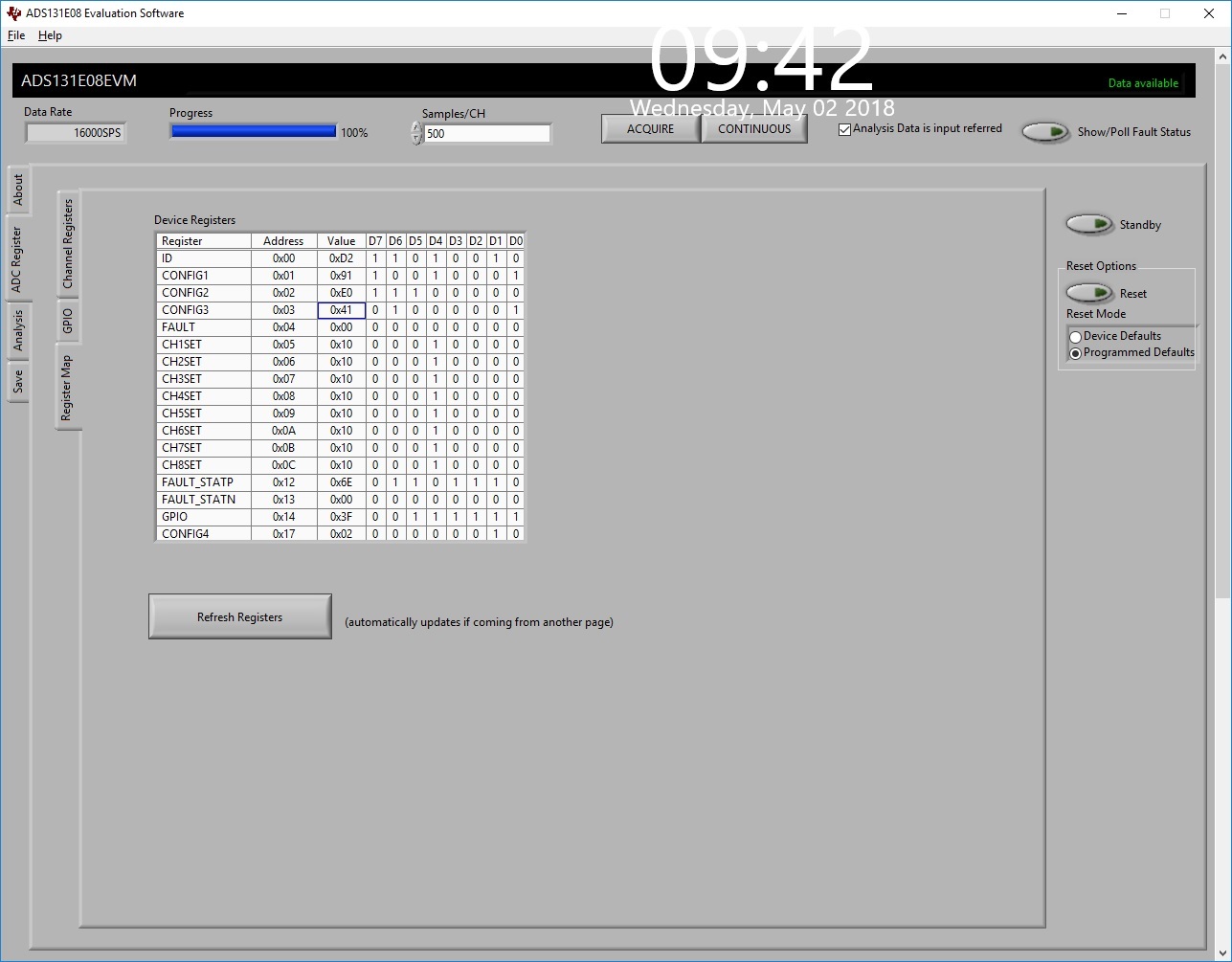The width and height of the screenshot is (1232, 962).
Task: Click the ID value 0xD2
Action: [x=342, y=258]
